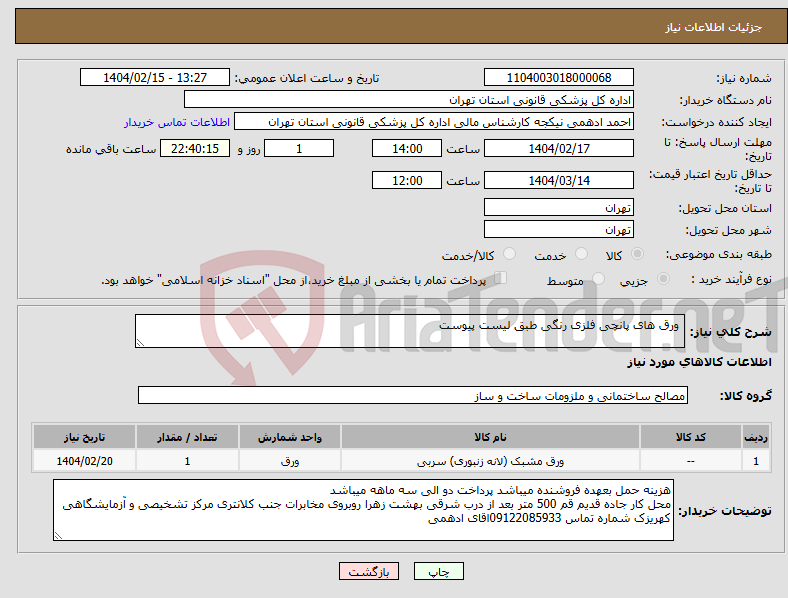Click the delivery city field تهران

pos(558,230)
